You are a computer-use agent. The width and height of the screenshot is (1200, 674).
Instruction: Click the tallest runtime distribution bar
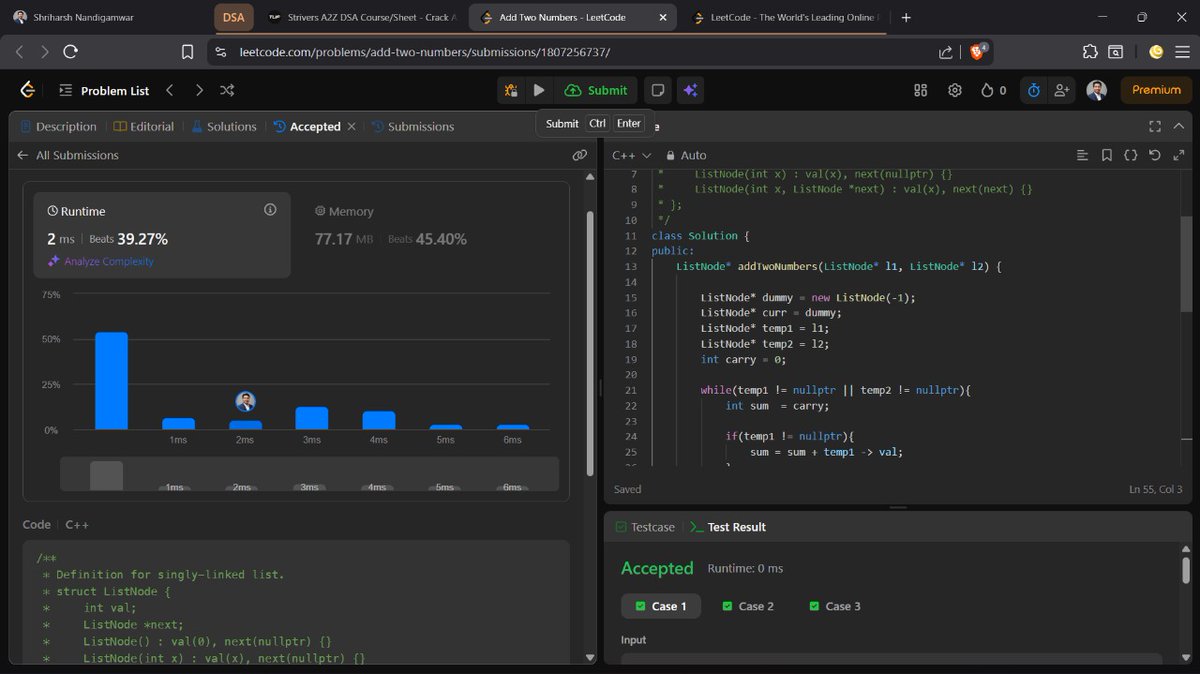pos(111,381)
